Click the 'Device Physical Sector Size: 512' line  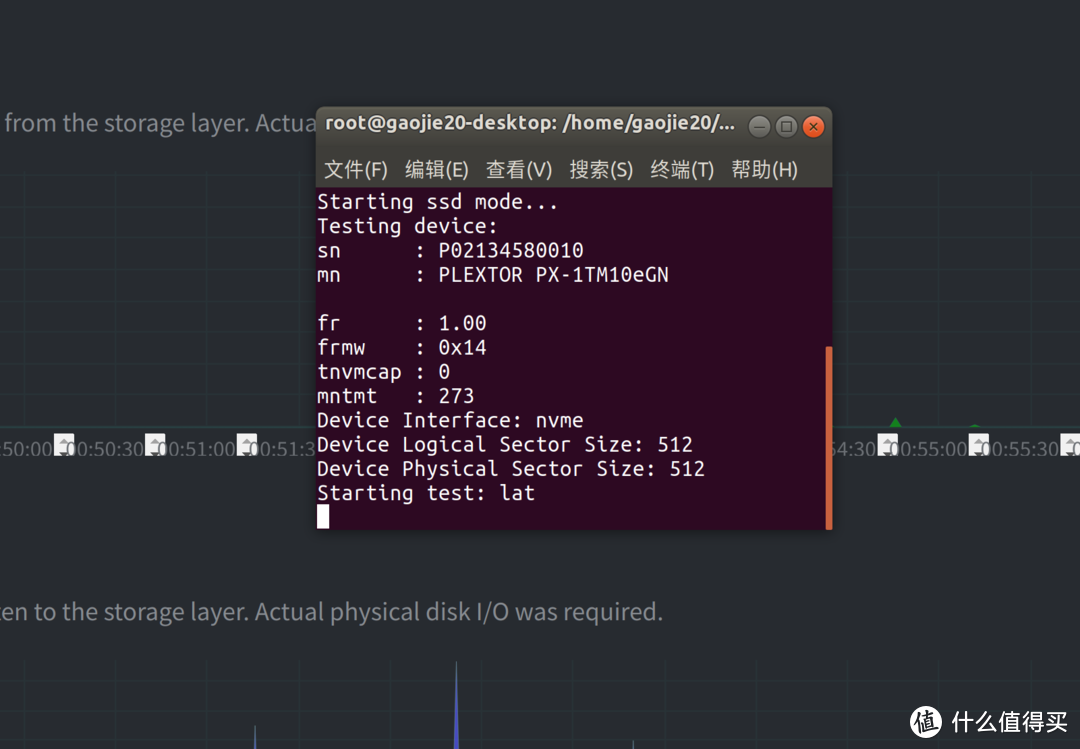click(510, 469)
